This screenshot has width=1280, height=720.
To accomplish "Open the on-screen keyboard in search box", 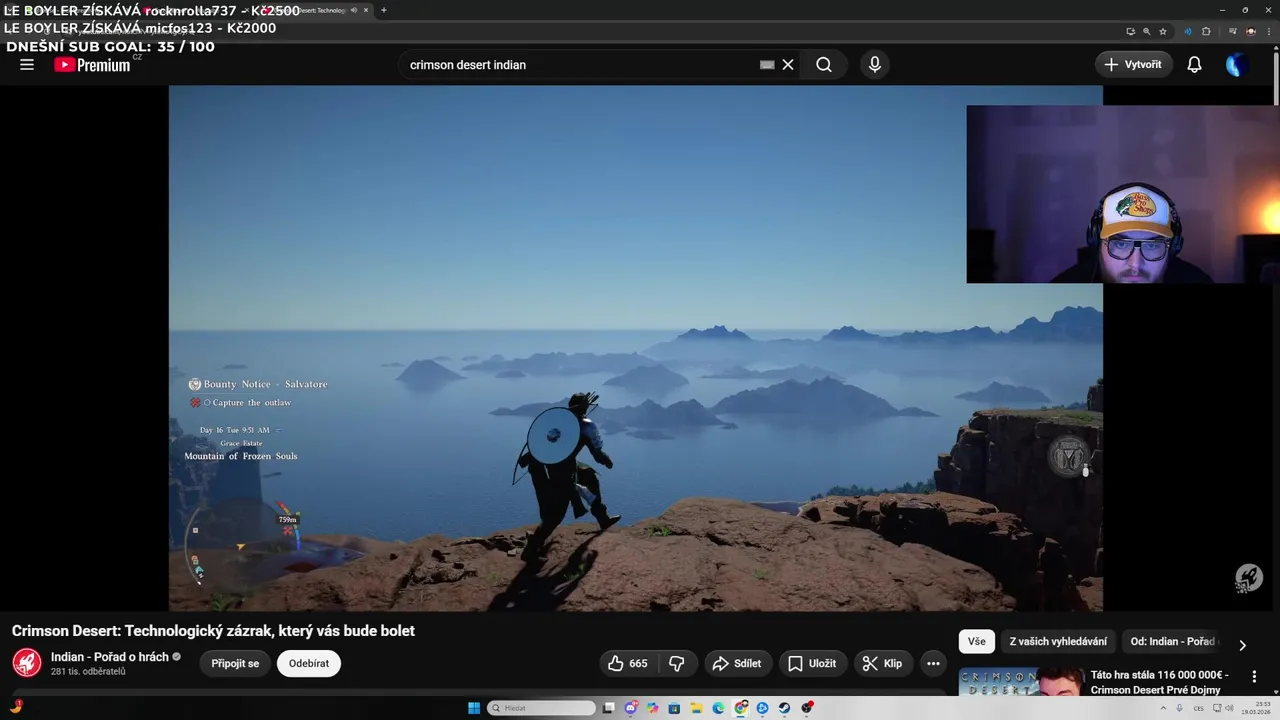I will pyautogui.click(x=767, y=64).
